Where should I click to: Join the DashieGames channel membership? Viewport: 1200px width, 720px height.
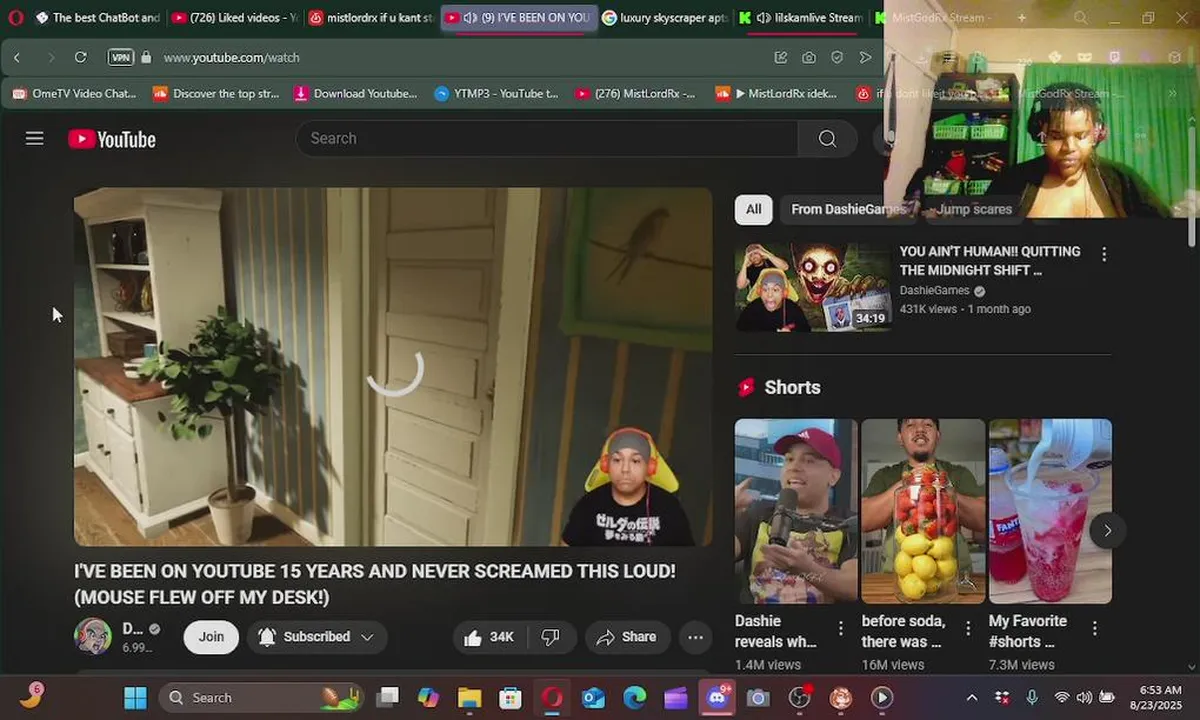coord(211,637)
